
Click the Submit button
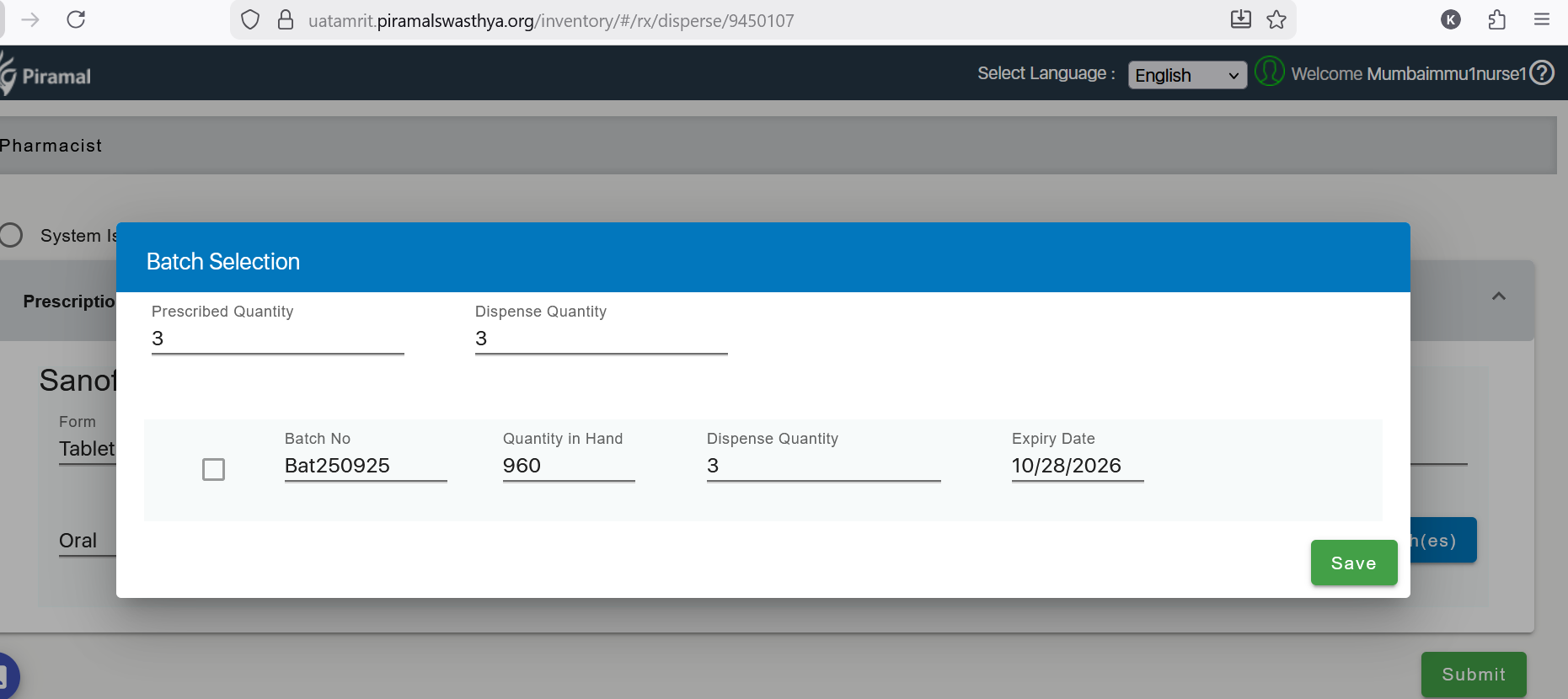click(x=1473, y=674)
